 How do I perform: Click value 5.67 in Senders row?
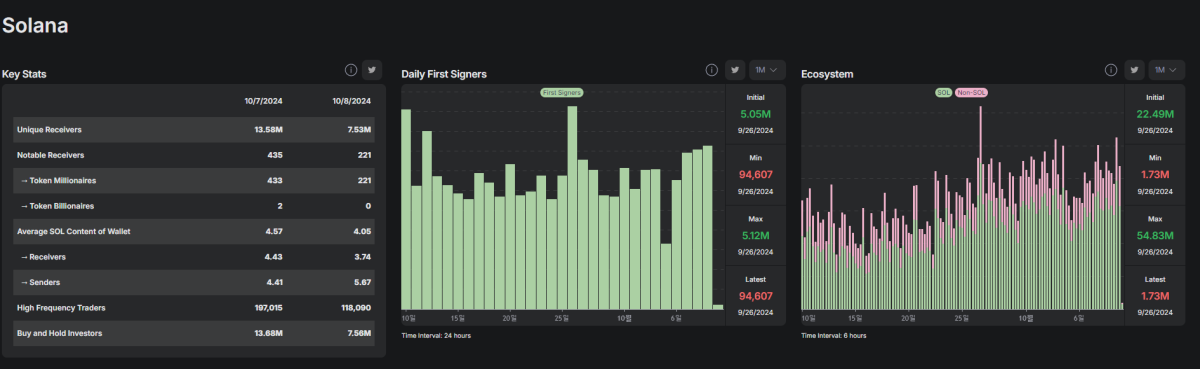click(363, 282)
